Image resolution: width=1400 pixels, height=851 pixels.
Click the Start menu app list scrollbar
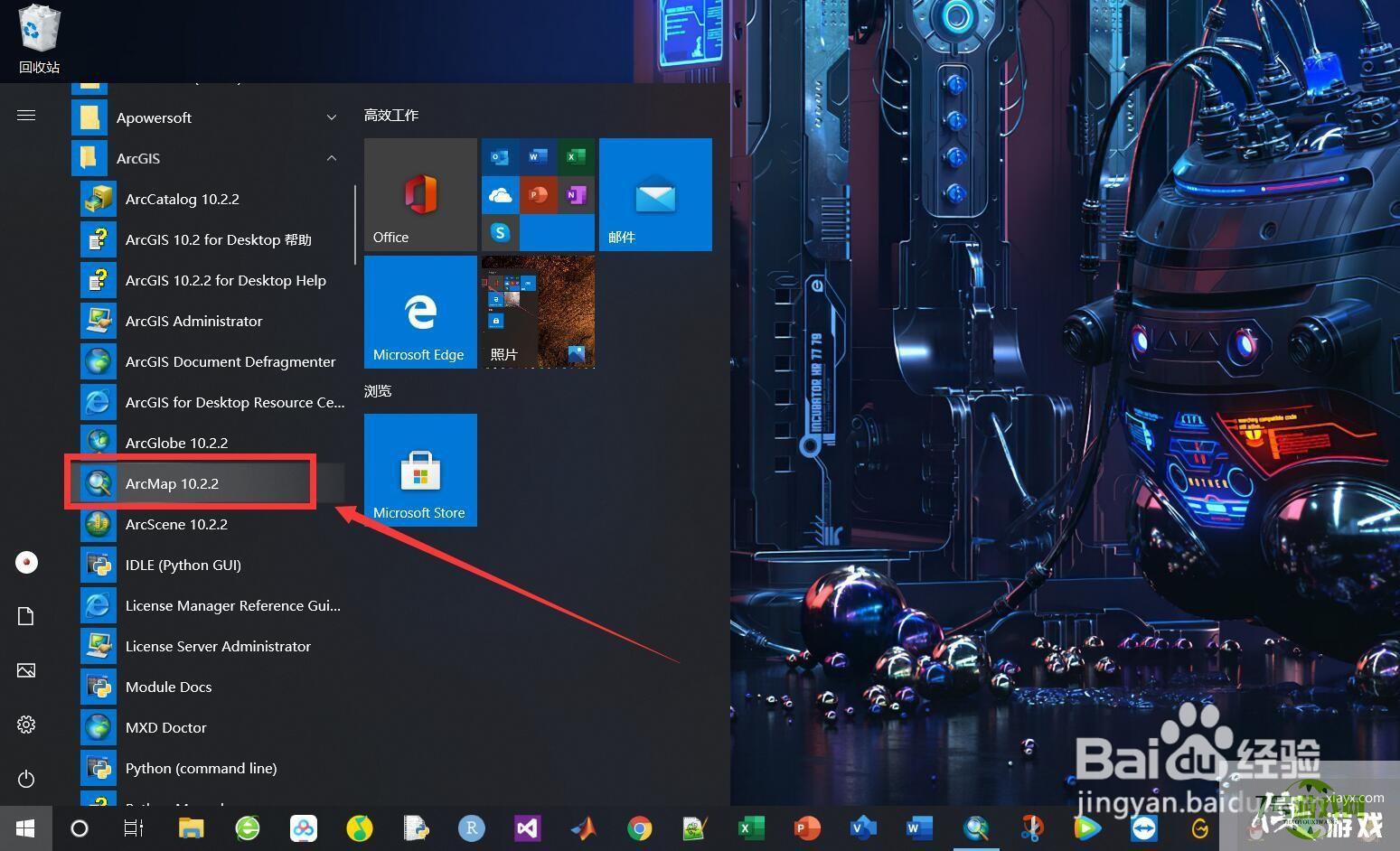pyautogui.click(x=355, y=224)
